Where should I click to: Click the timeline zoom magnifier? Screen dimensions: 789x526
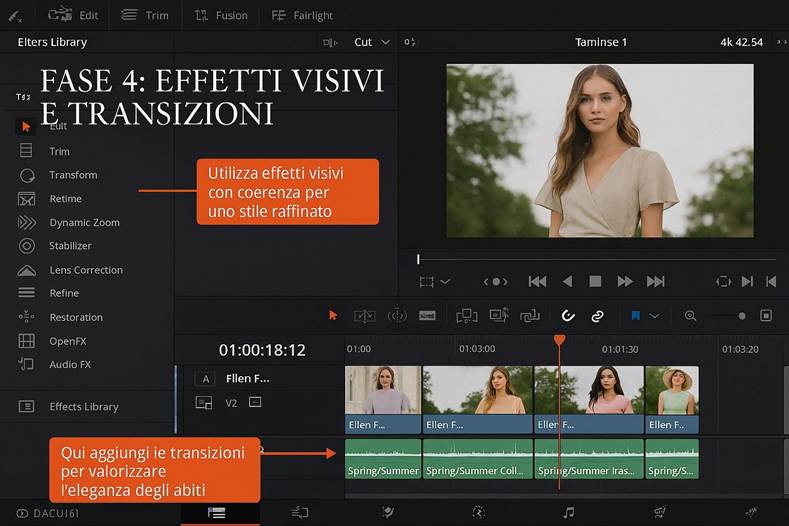[x=690, y=316]
